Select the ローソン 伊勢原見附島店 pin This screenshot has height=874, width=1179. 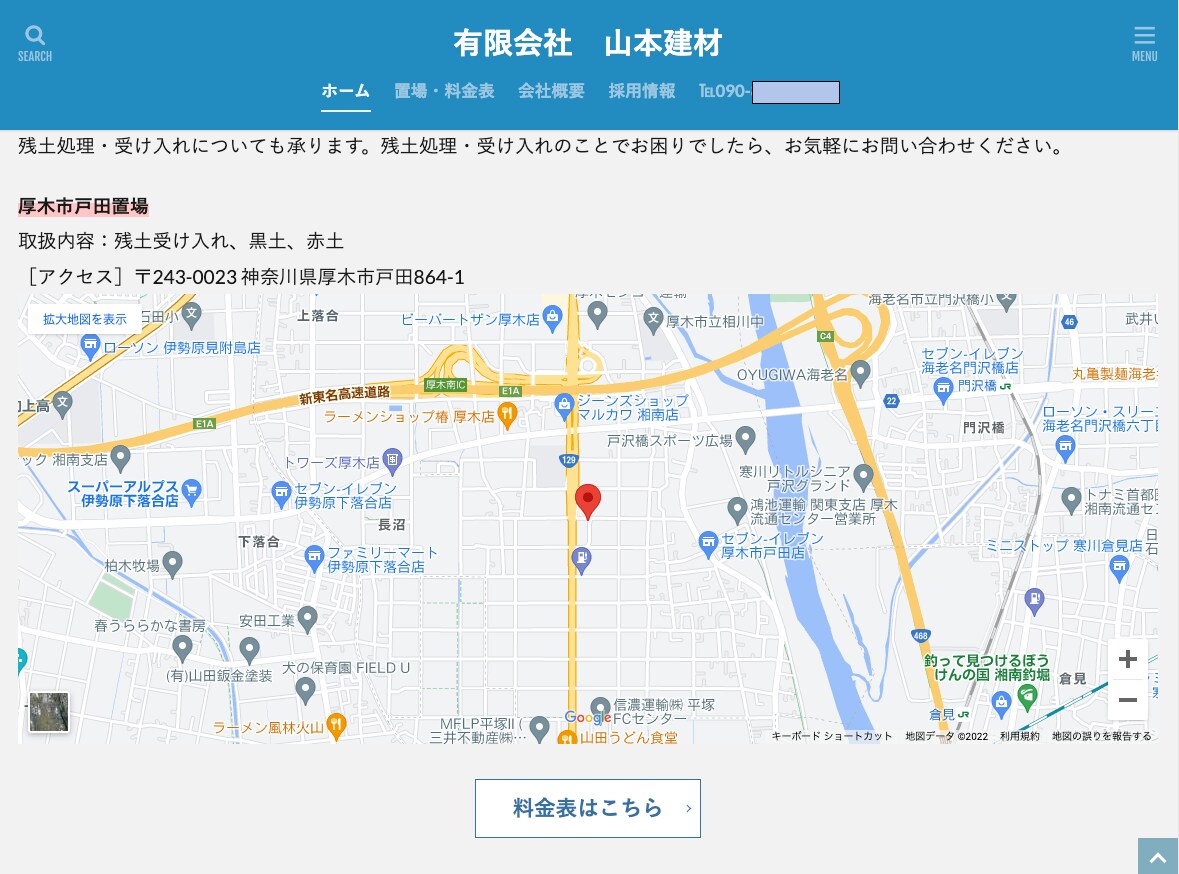click(90, 347)
